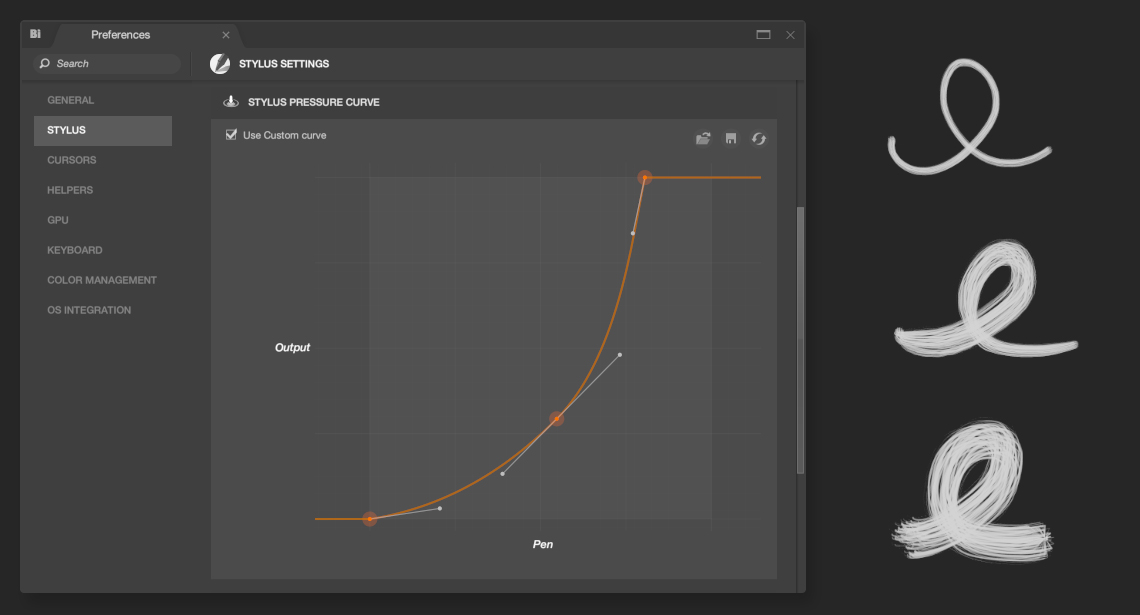
Task: Save the custom pressure curve
Action: (731, 138)
